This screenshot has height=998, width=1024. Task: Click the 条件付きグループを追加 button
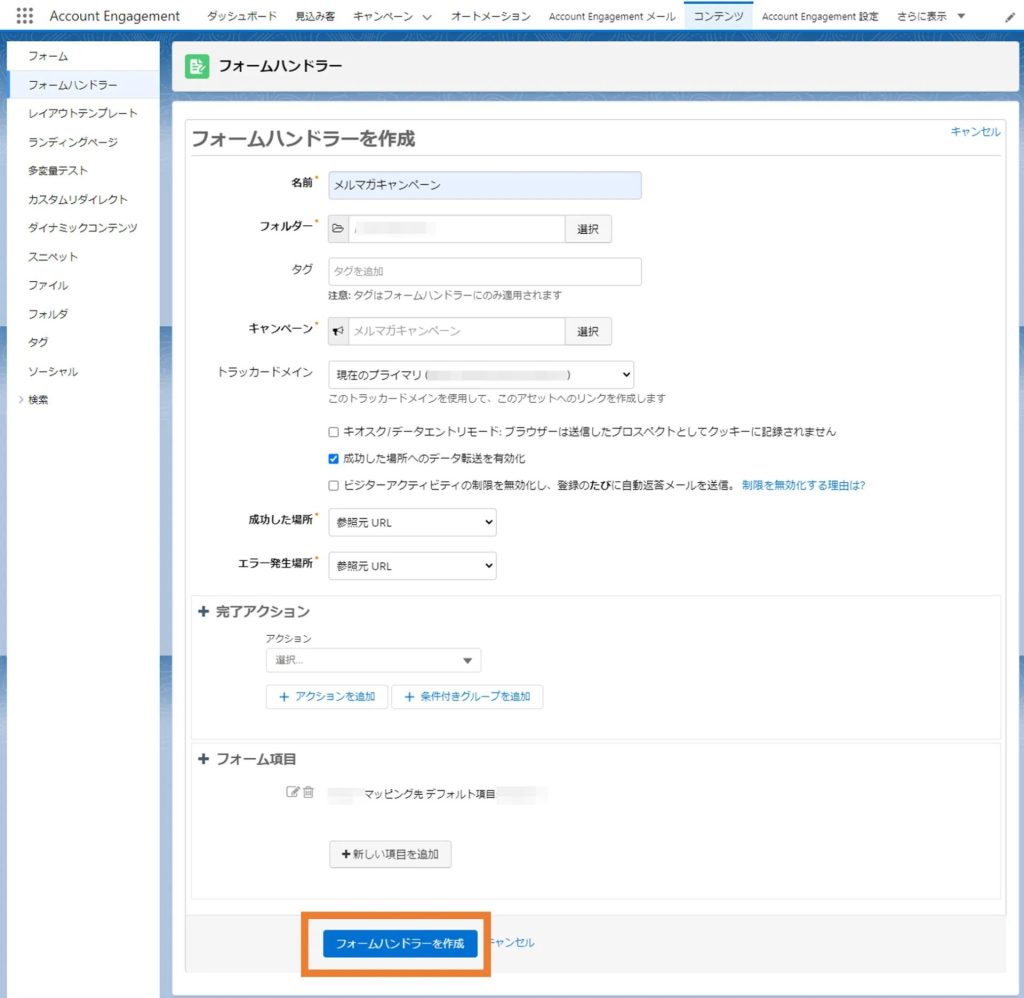pos(467,696)
